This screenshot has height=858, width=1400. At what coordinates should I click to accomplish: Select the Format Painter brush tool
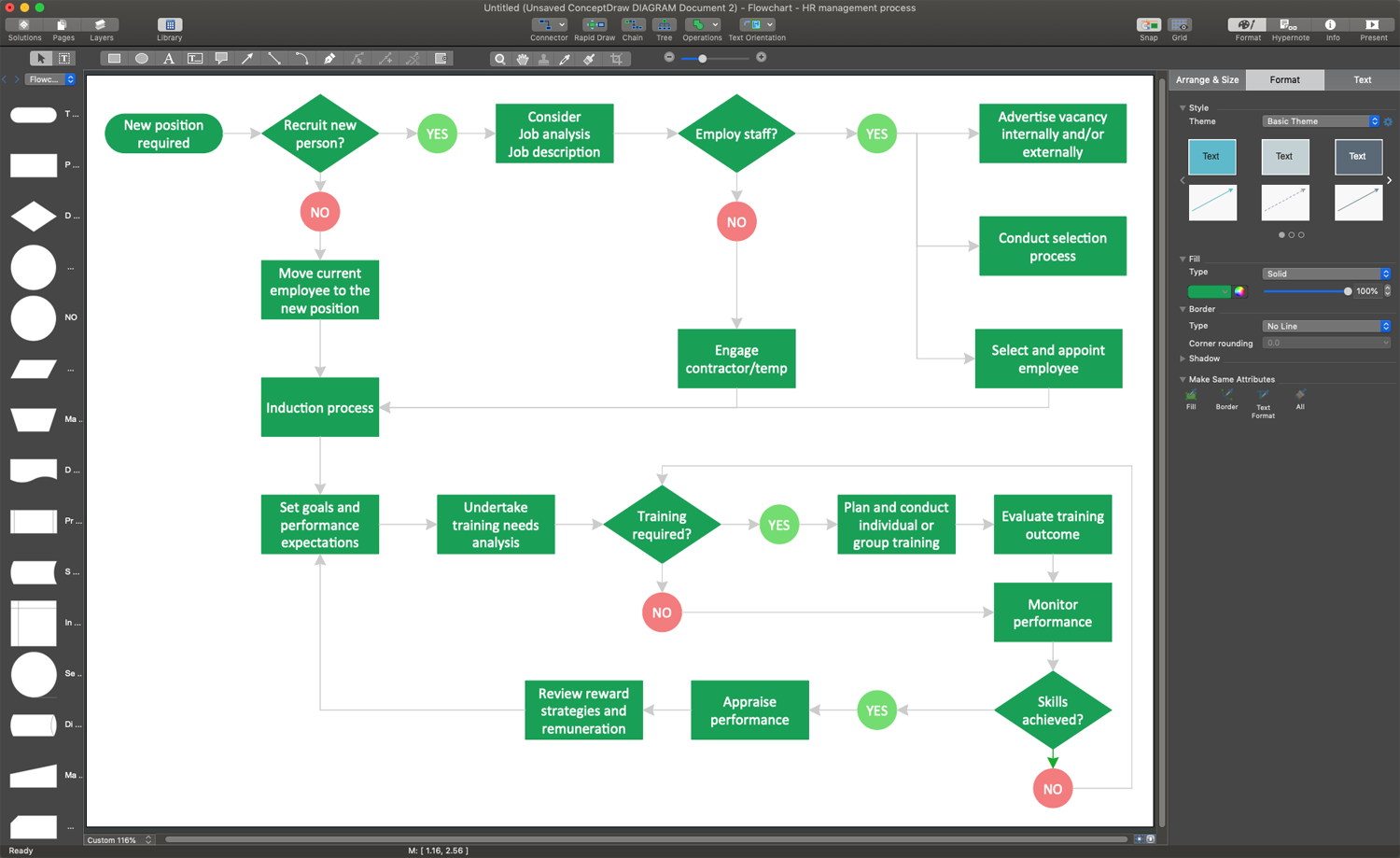[x=589, y=59]
